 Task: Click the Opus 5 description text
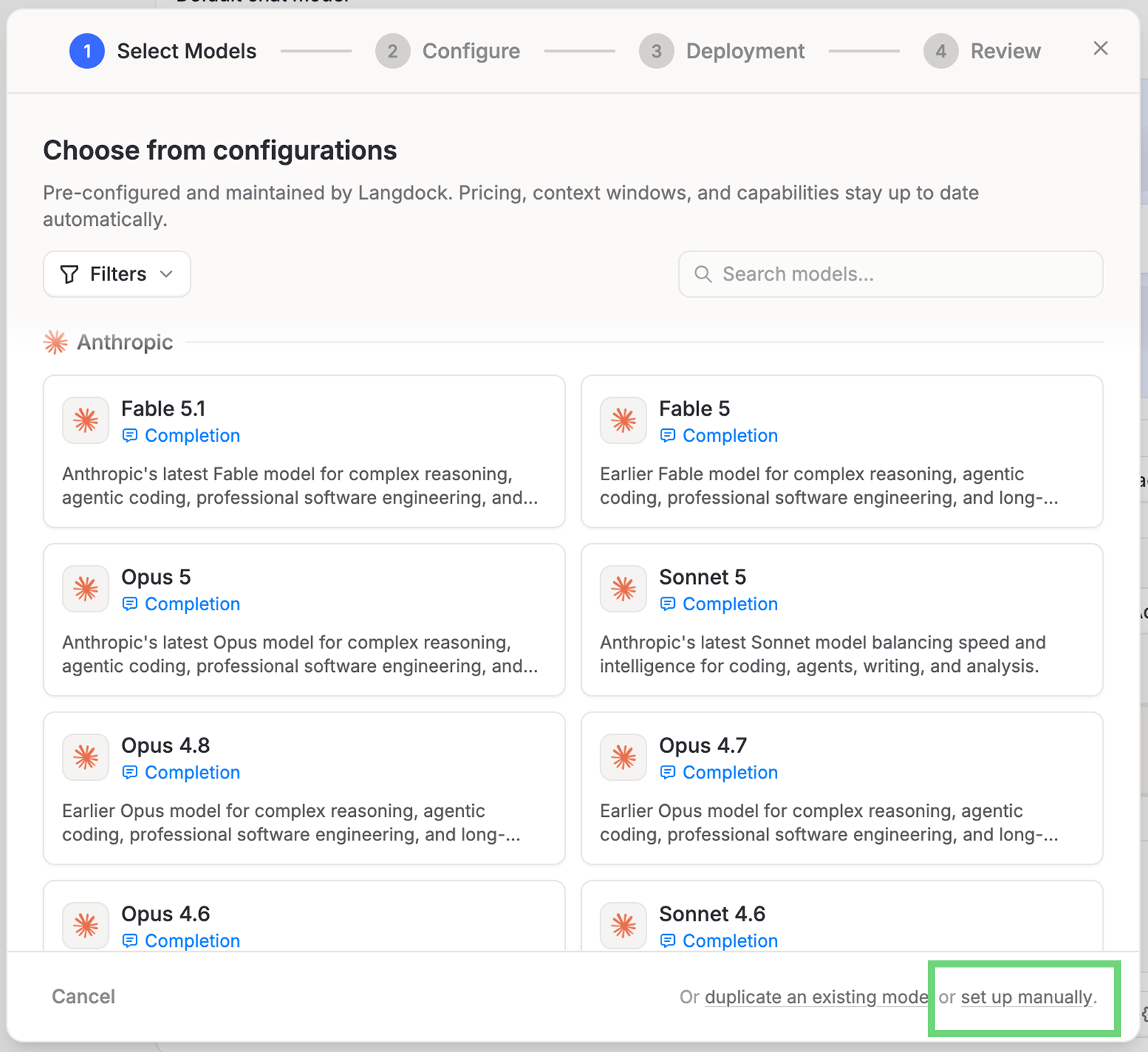point(300,654)
